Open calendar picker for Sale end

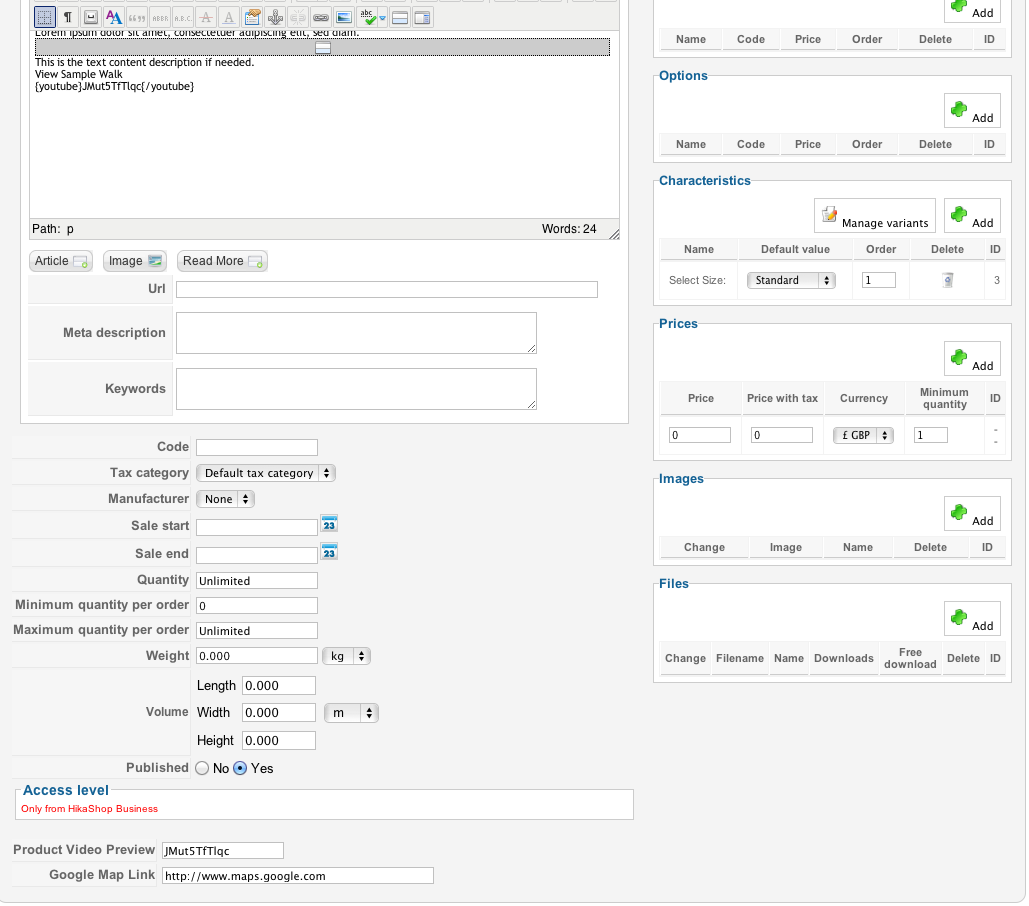(x=329, y=552)
